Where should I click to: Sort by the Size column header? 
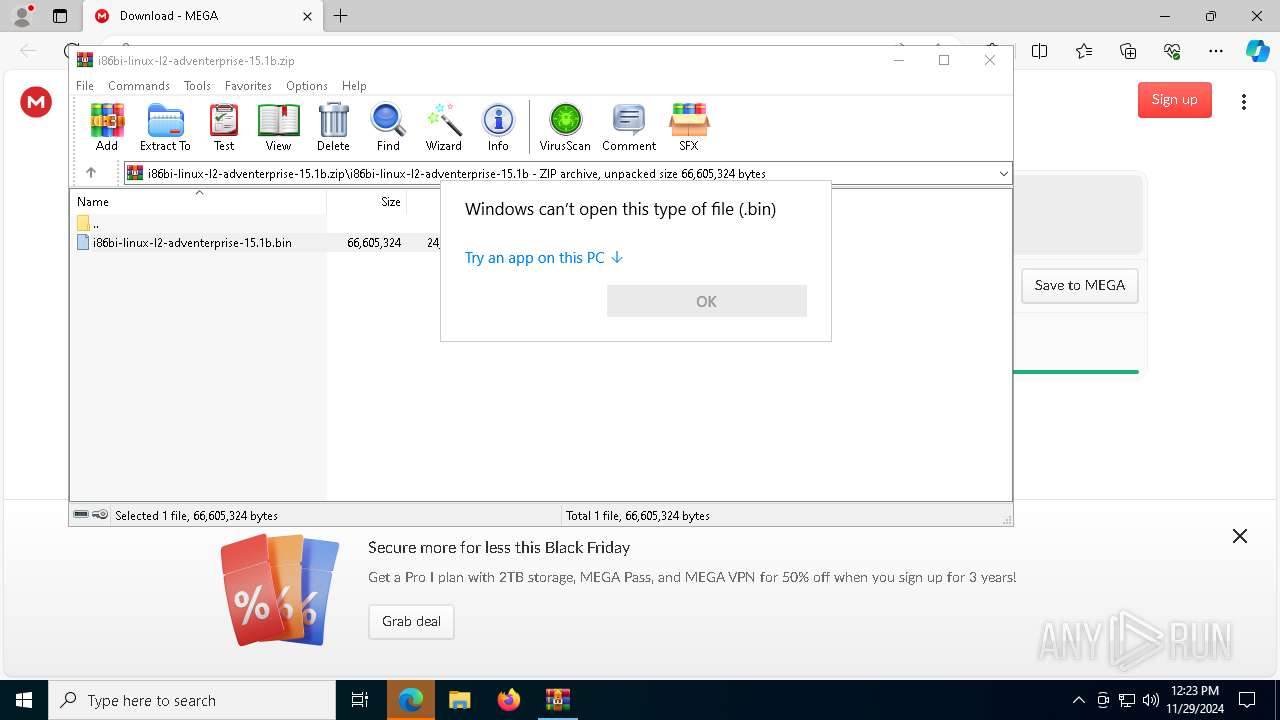[x=367, y=201]
